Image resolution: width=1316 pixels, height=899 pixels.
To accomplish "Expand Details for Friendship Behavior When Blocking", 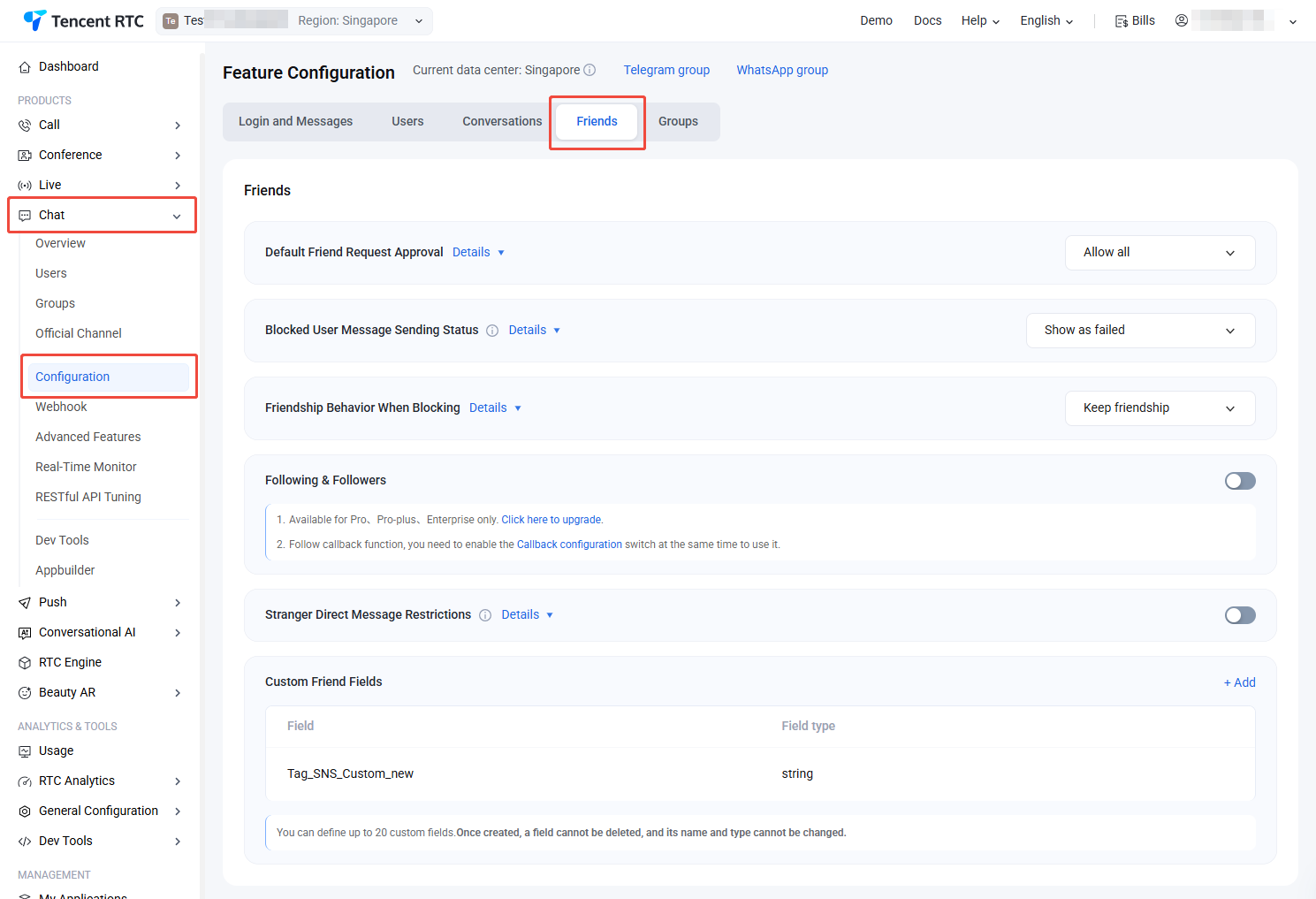I will coord(495,408).
